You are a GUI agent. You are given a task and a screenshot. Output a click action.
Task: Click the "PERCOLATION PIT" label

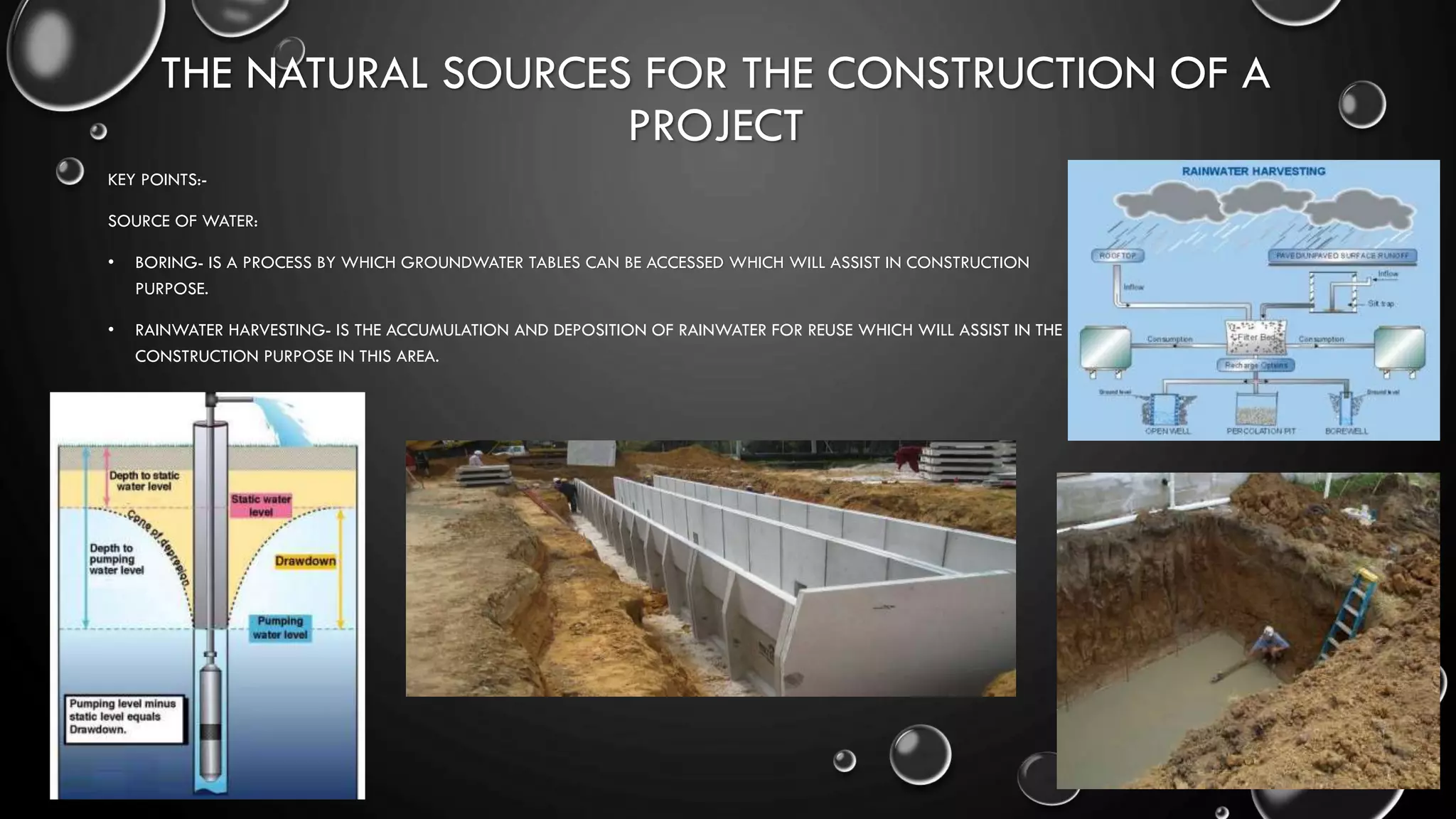coord(1261,431)
